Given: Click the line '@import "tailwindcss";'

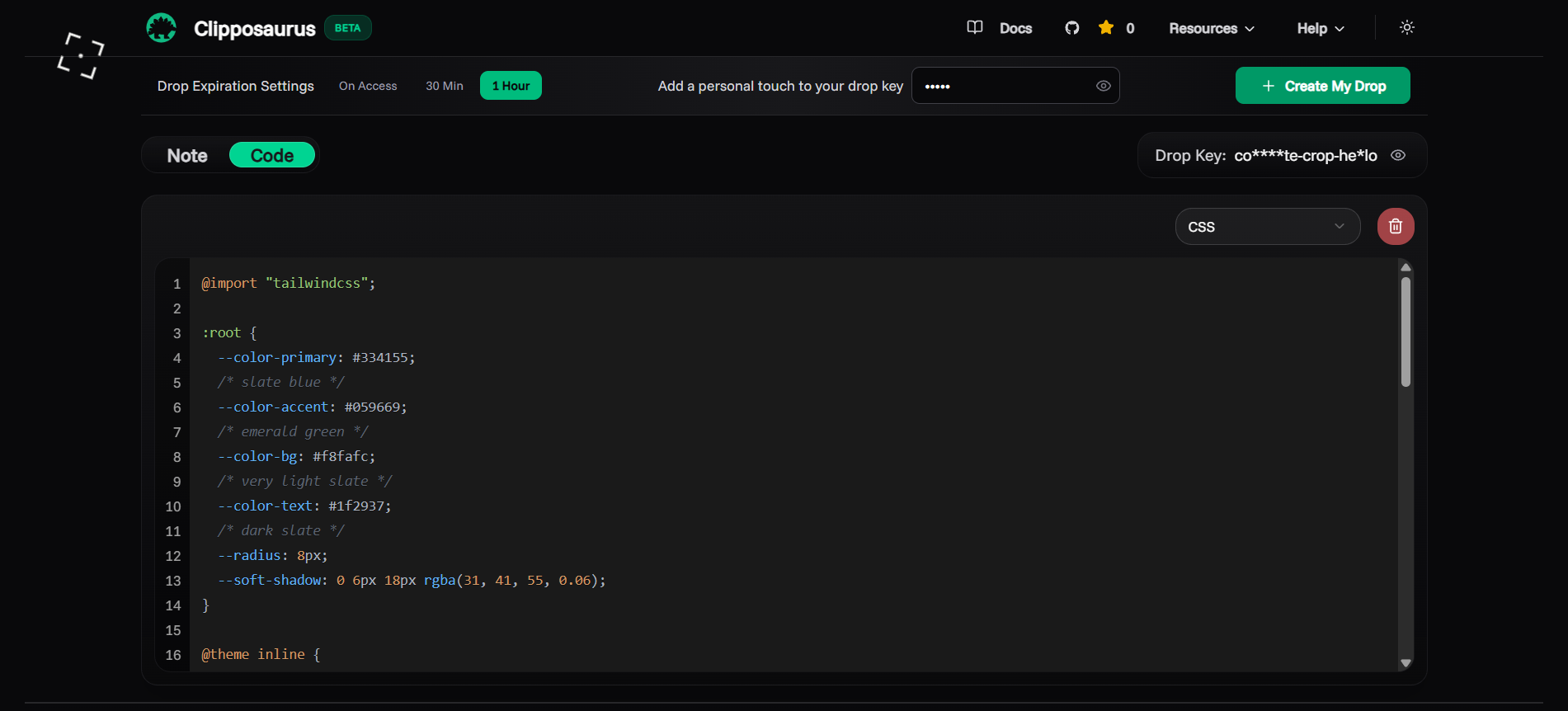Looking at the screenshot, I should [289, 283].
